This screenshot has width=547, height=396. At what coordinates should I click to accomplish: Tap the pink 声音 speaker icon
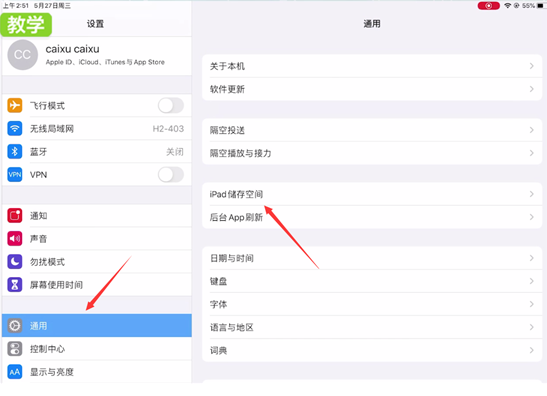15,239
